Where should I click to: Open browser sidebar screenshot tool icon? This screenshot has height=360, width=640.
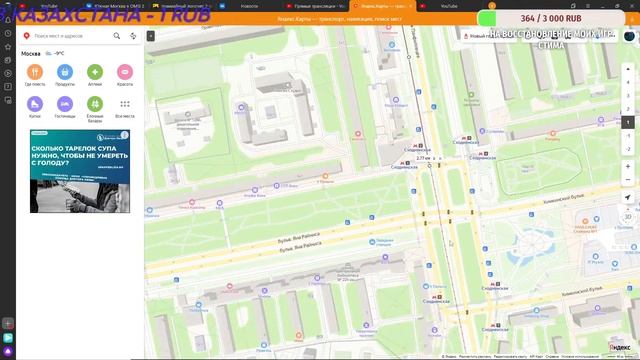click(x=8, y=100)
